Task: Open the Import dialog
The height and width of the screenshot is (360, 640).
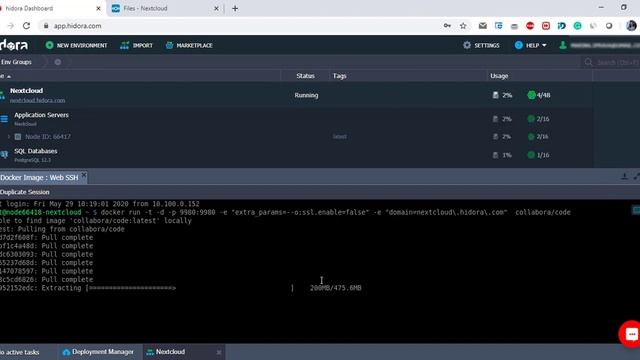Action: (136, 45)
